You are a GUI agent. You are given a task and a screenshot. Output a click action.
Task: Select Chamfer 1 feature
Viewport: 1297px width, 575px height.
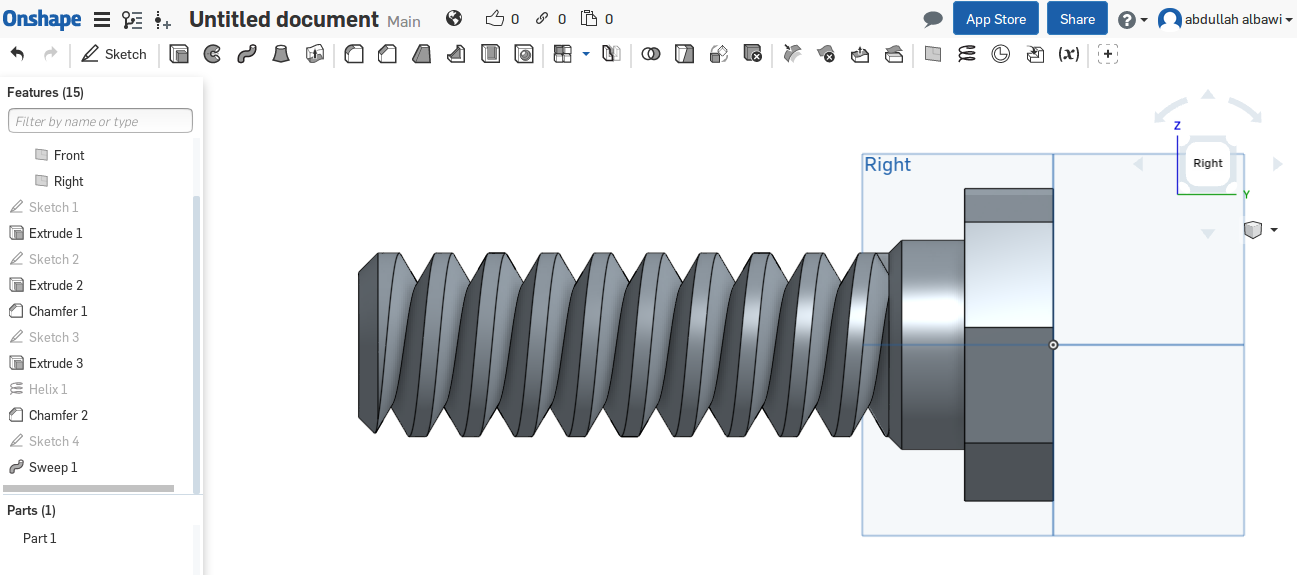pyautogui.click(x=58, y=311)
